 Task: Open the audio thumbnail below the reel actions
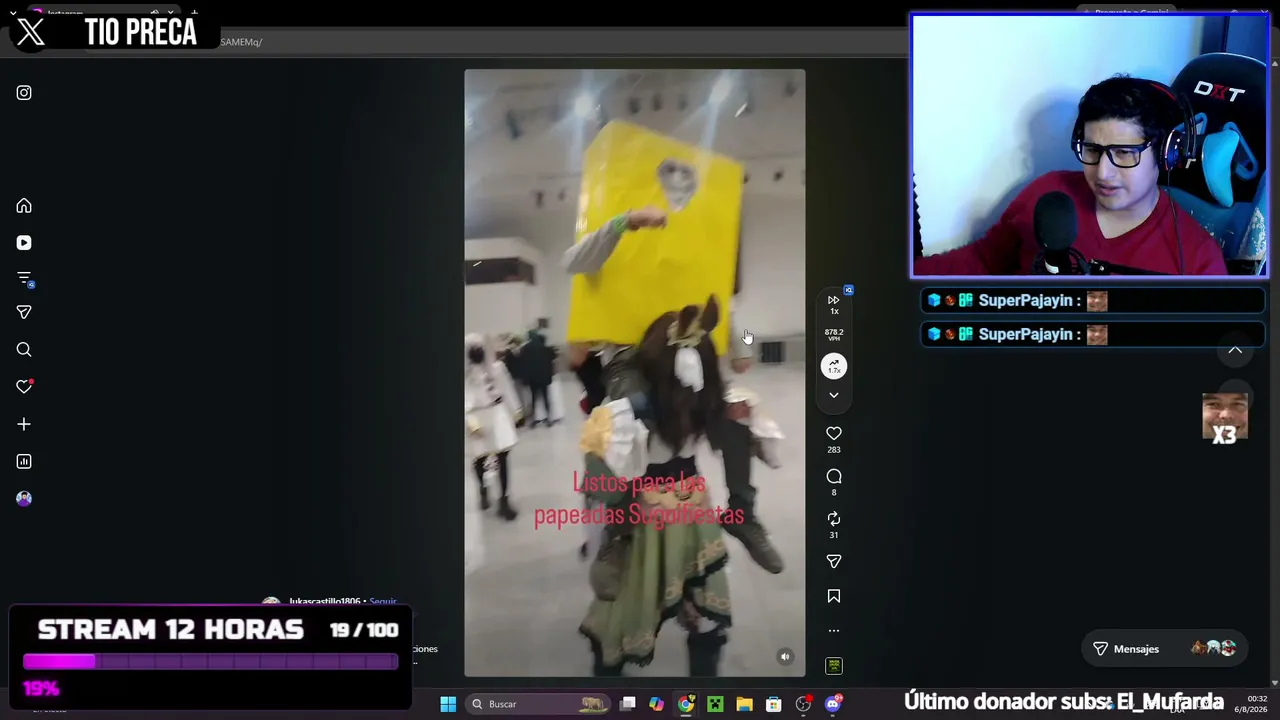pyautogui.click(x=834, y=666)
